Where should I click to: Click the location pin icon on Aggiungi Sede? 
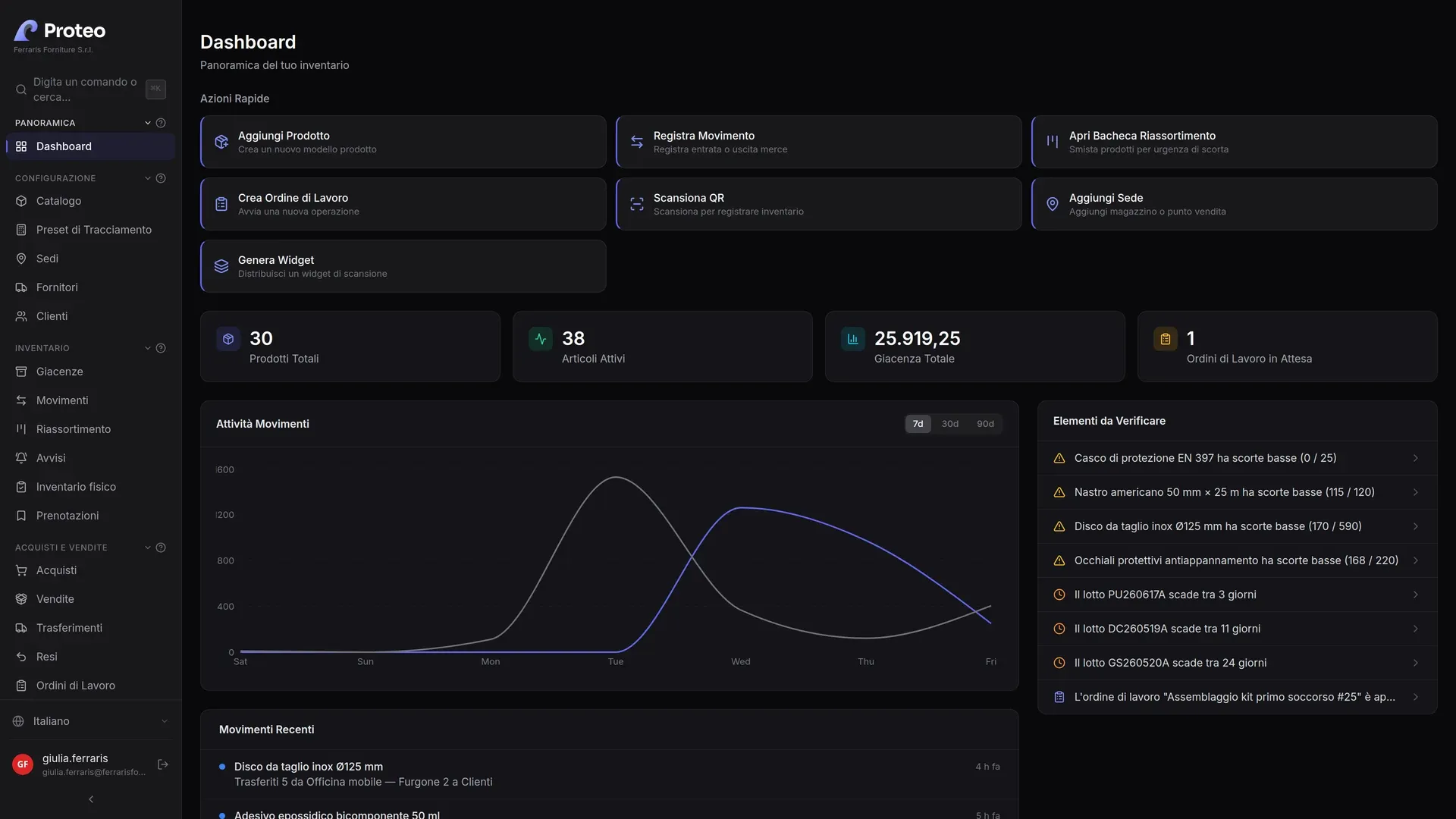click(x=1053, y=204)
